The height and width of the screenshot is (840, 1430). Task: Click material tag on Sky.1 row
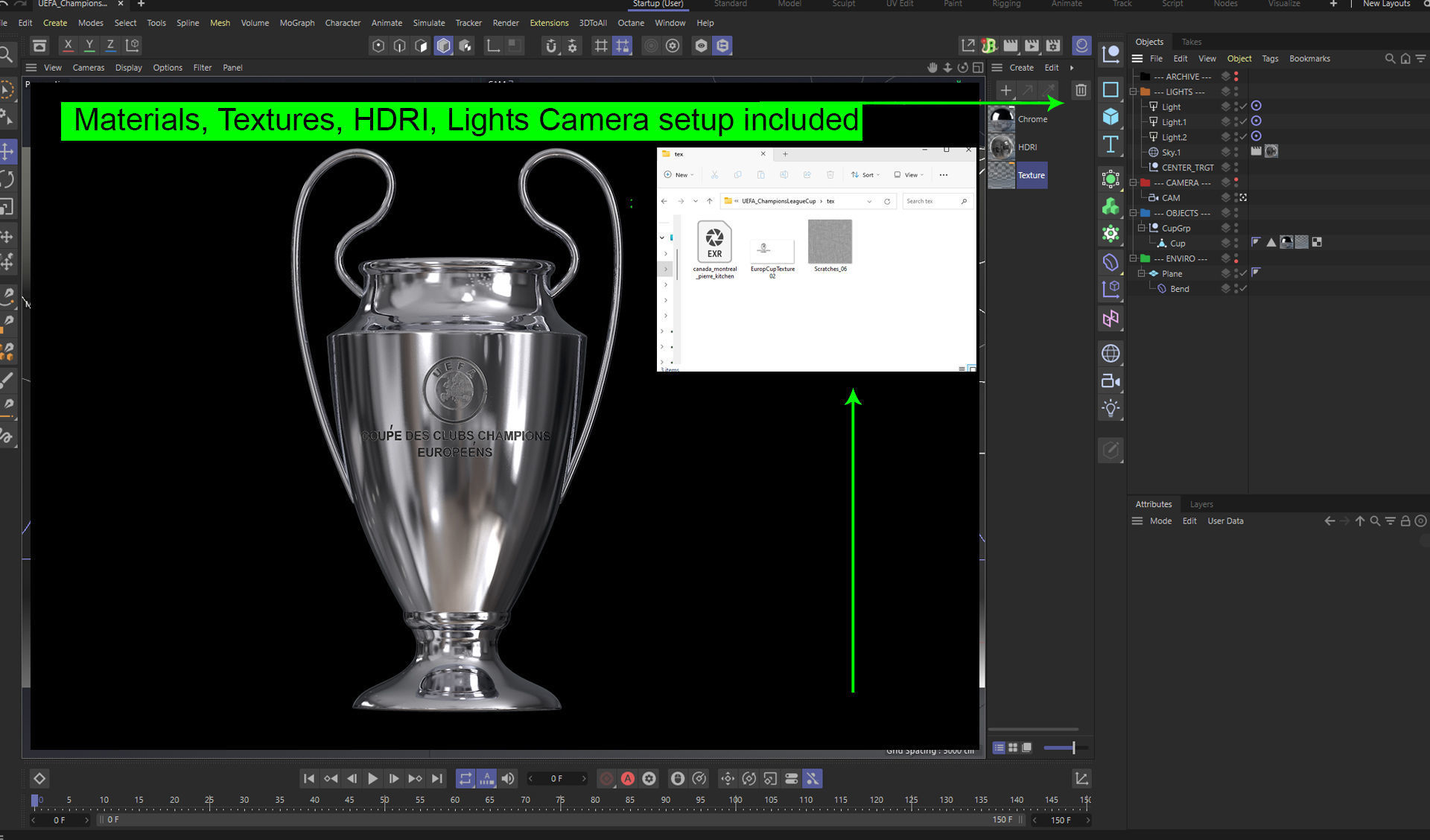(1271, 151)
